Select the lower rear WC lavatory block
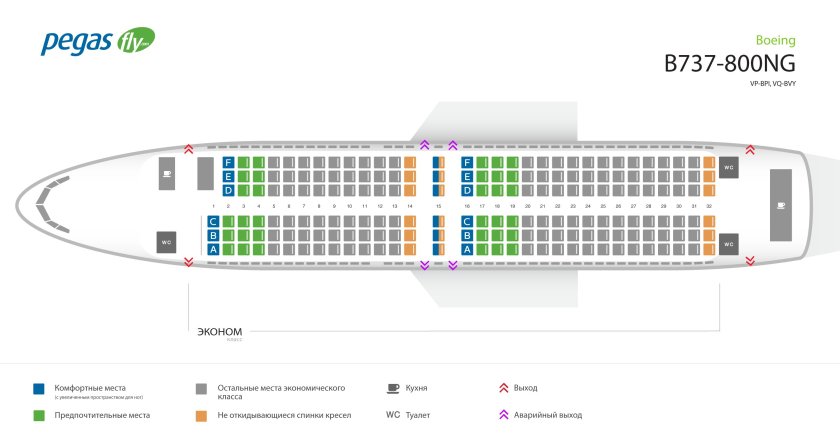The width and height of the screenshot is (840, 444). coord(729,243)
